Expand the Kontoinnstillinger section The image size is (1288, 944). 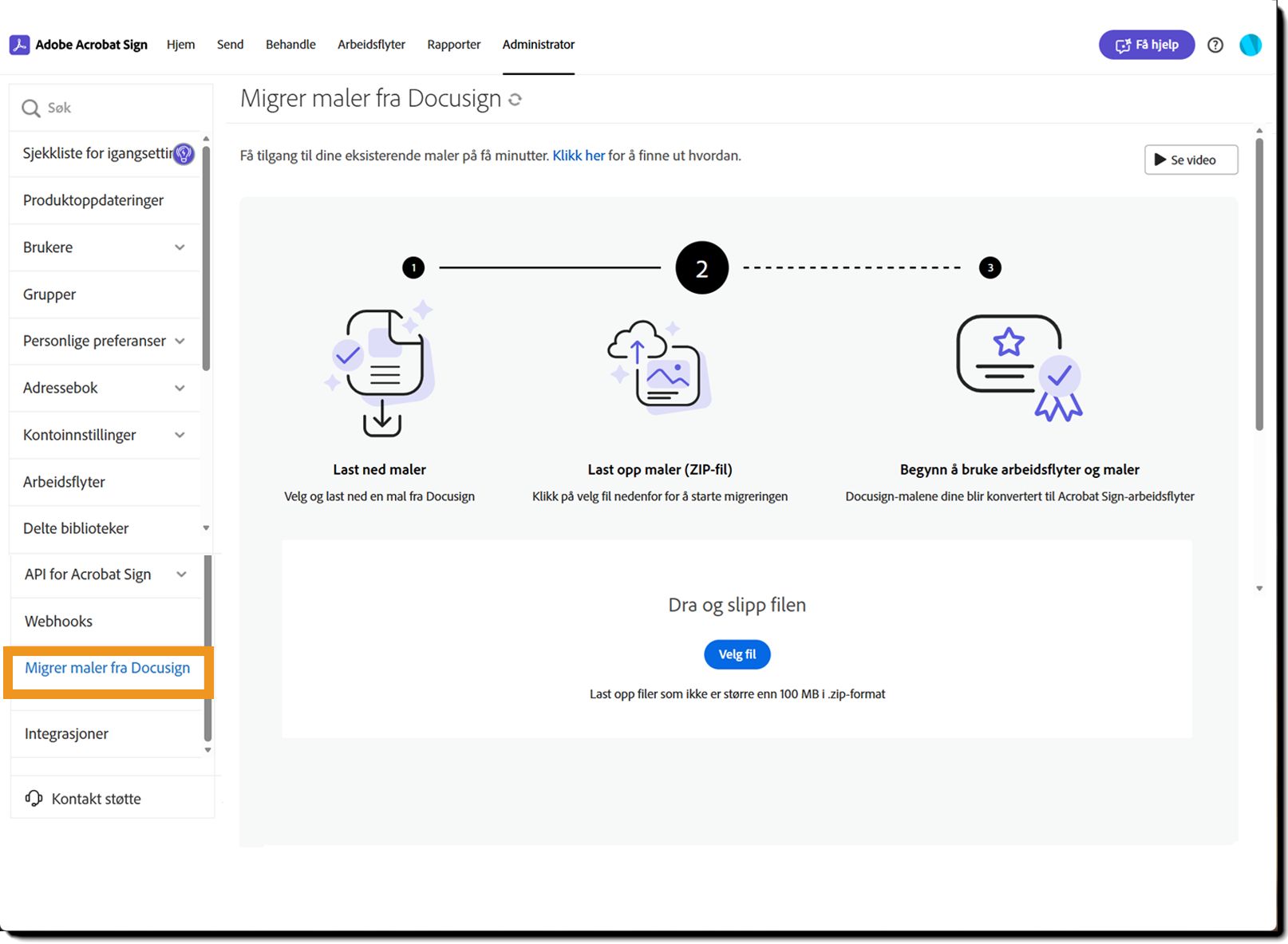pos(180,435)
